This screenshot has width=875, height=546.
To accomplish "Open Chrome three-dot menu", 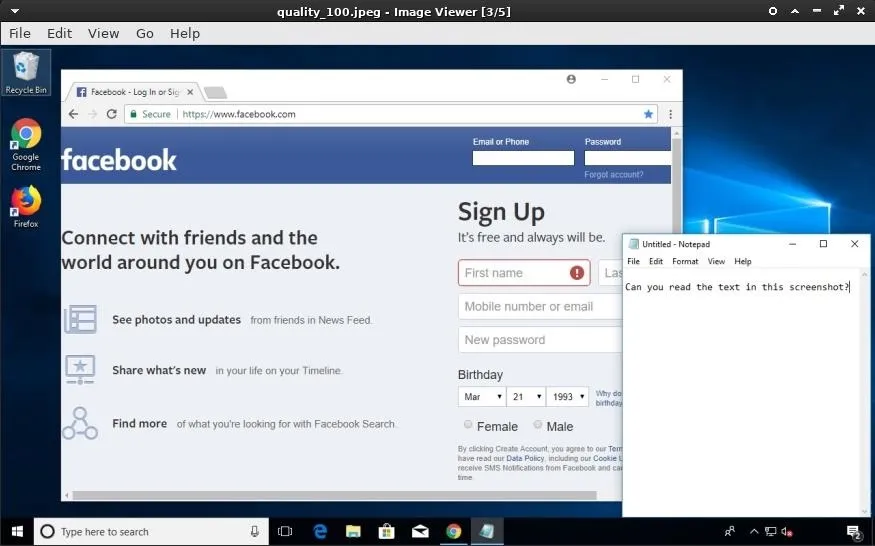I will pos(670,114).
